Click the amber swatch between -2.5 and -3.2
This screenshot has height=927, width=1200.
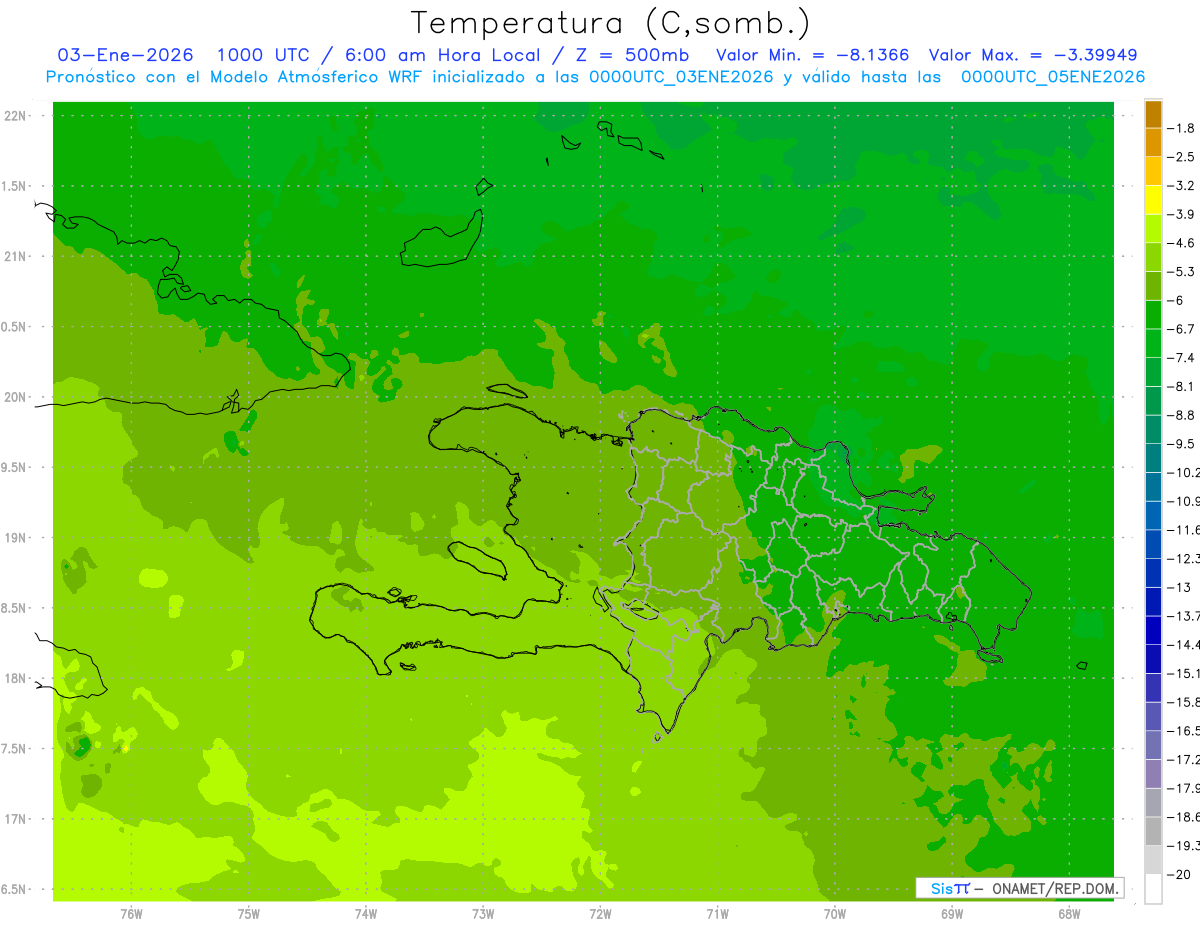[1153, 171]
